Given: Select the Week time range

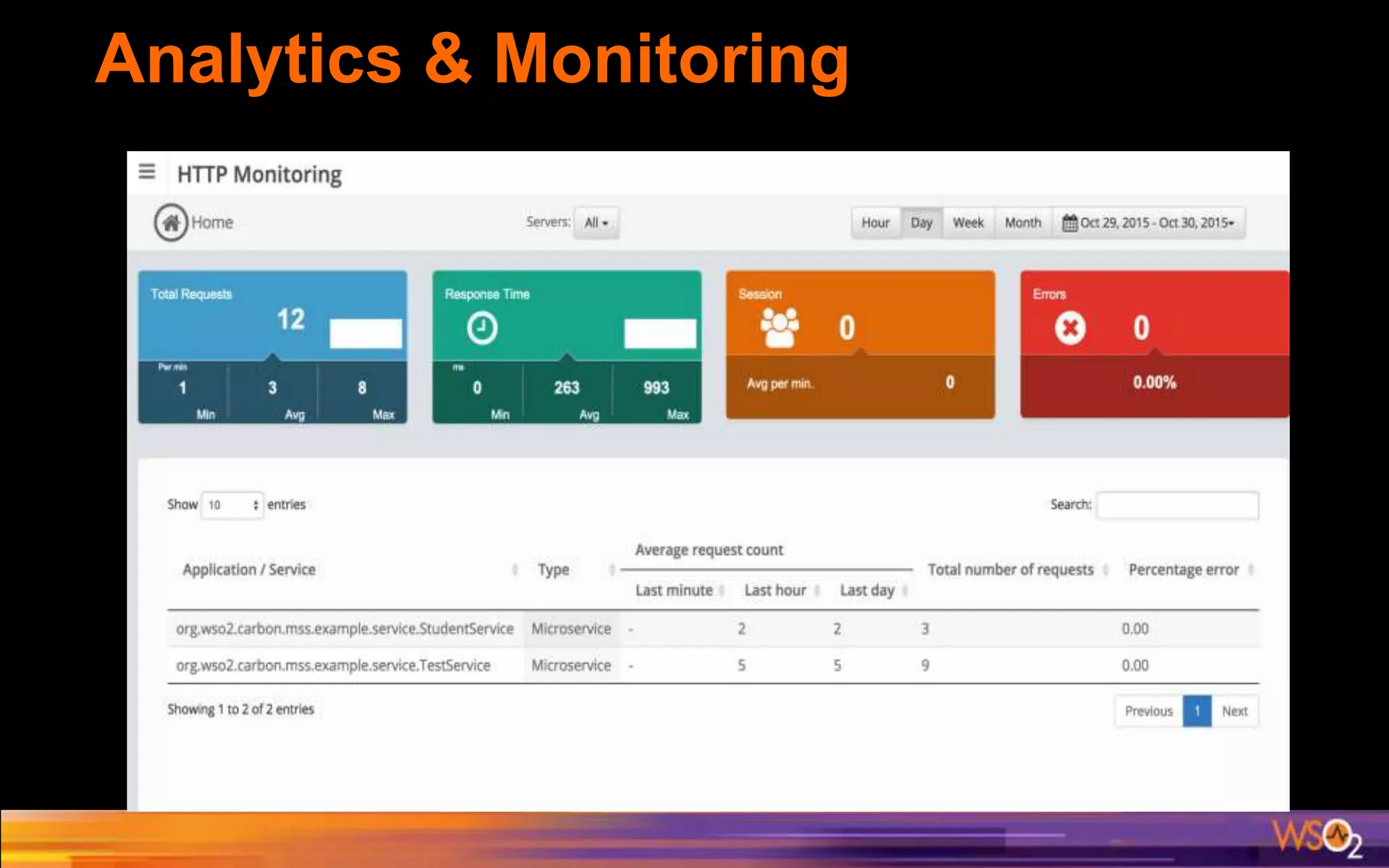Looking at the screenshot, I should tap(968, 223).
